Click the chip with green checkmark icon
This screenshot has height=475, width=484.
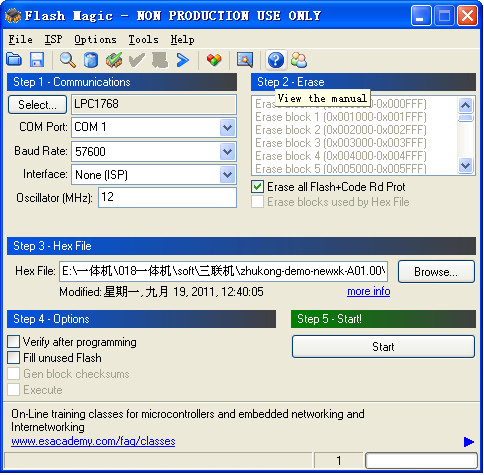(x=114, y=60)
